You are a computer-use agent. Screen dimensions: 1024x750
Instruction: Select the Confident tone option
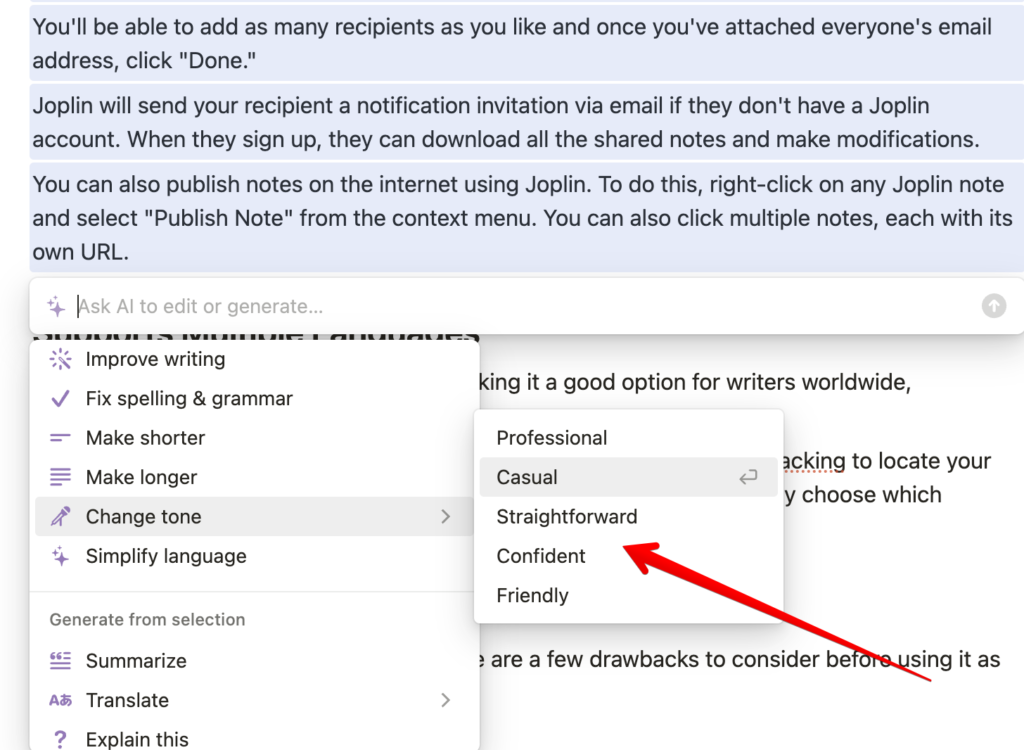(x=541, y=557)
